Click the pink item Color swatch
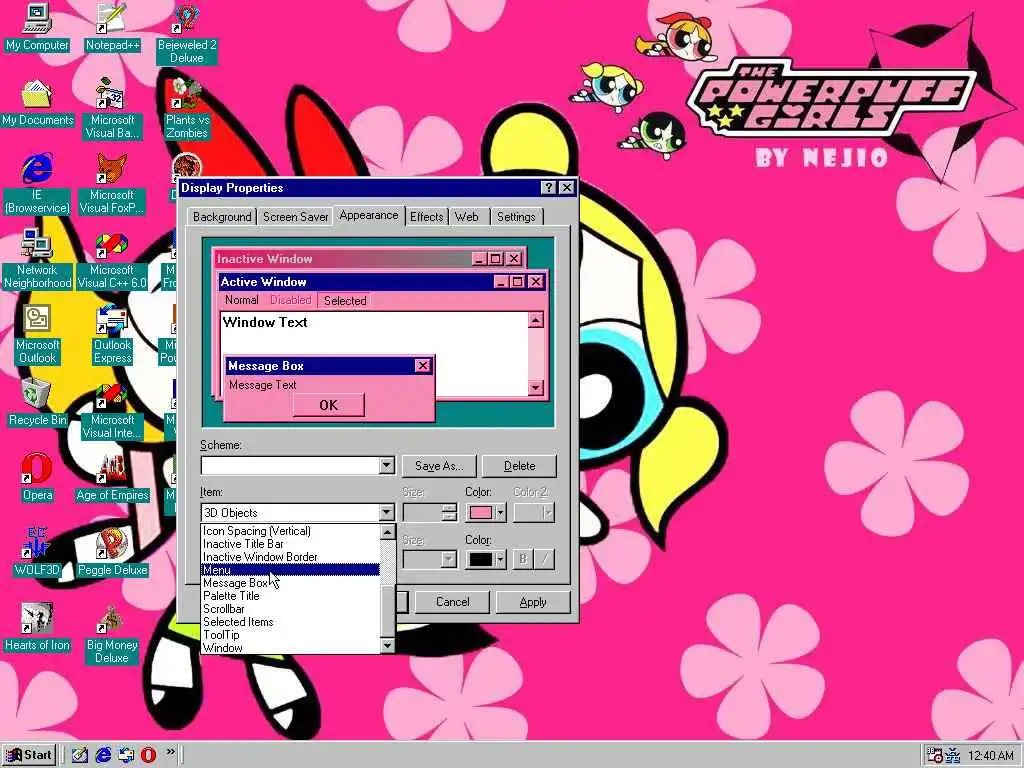The width and height of the screenshot is (1024, 768). [481, 513]
